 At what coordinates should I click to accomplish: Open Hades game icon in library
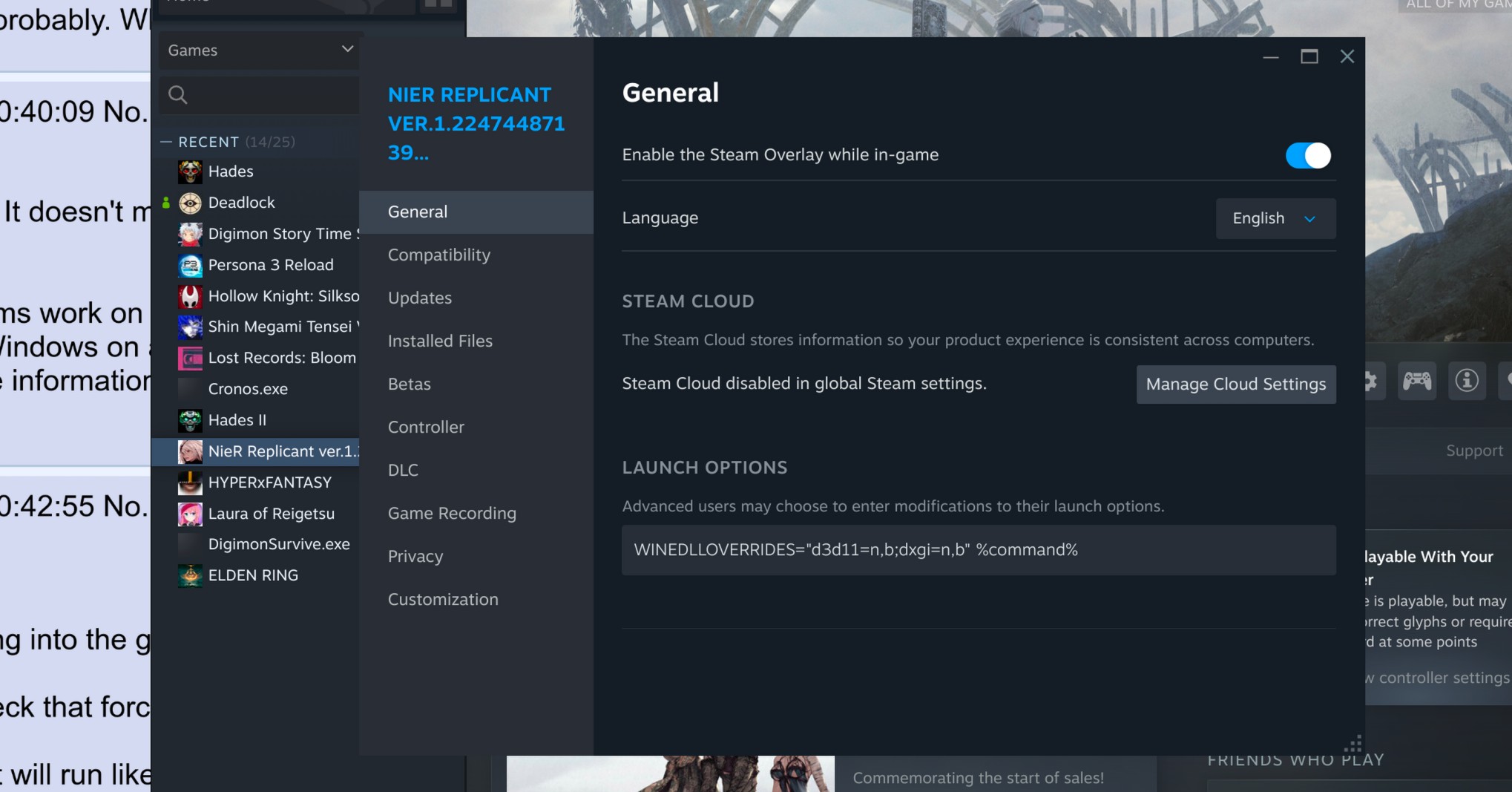[x=190, y=171]
